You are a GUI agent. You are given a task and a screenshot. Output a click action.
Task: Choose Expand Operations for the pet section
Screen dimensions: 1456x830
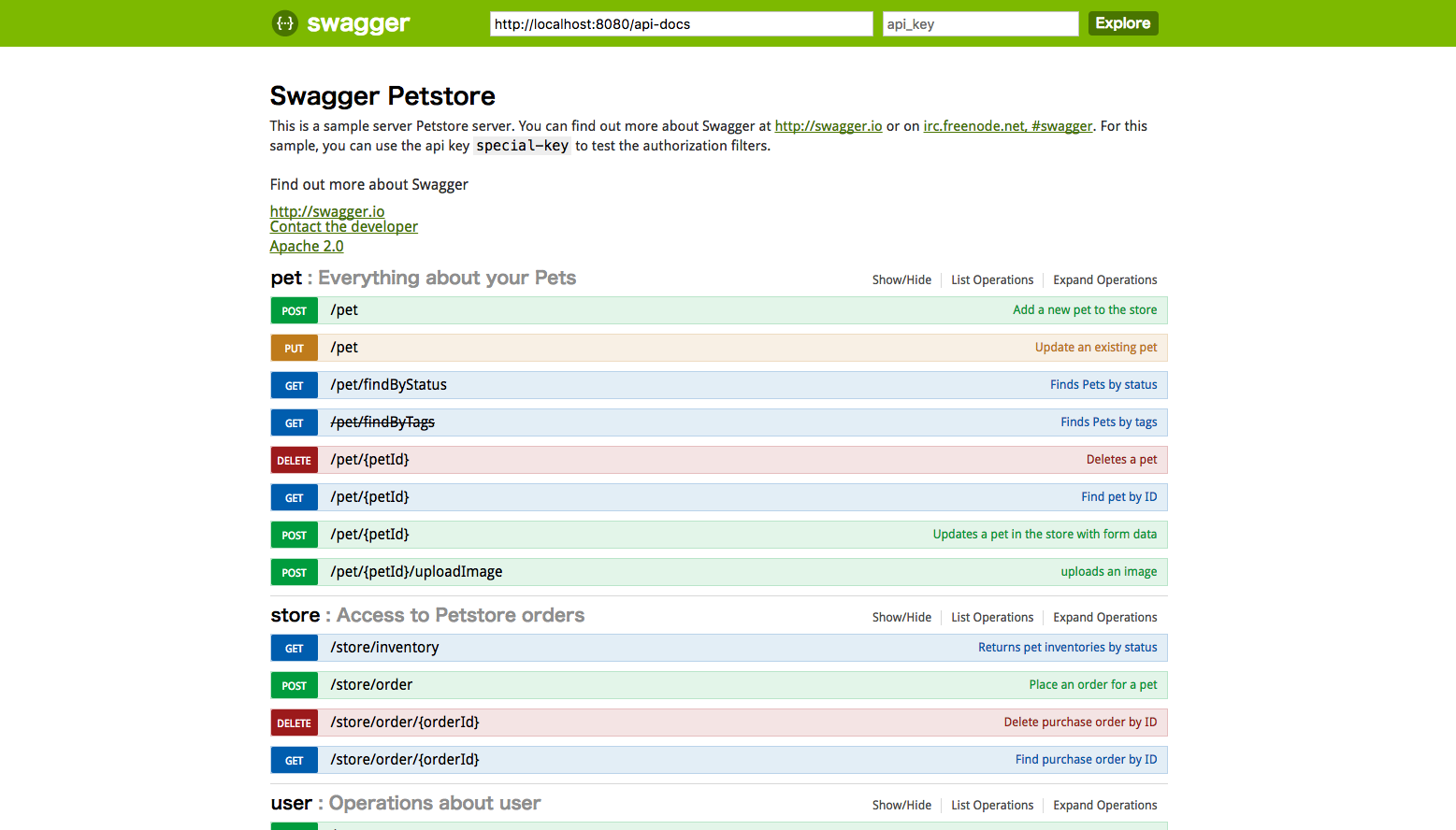coord(1105,280)
